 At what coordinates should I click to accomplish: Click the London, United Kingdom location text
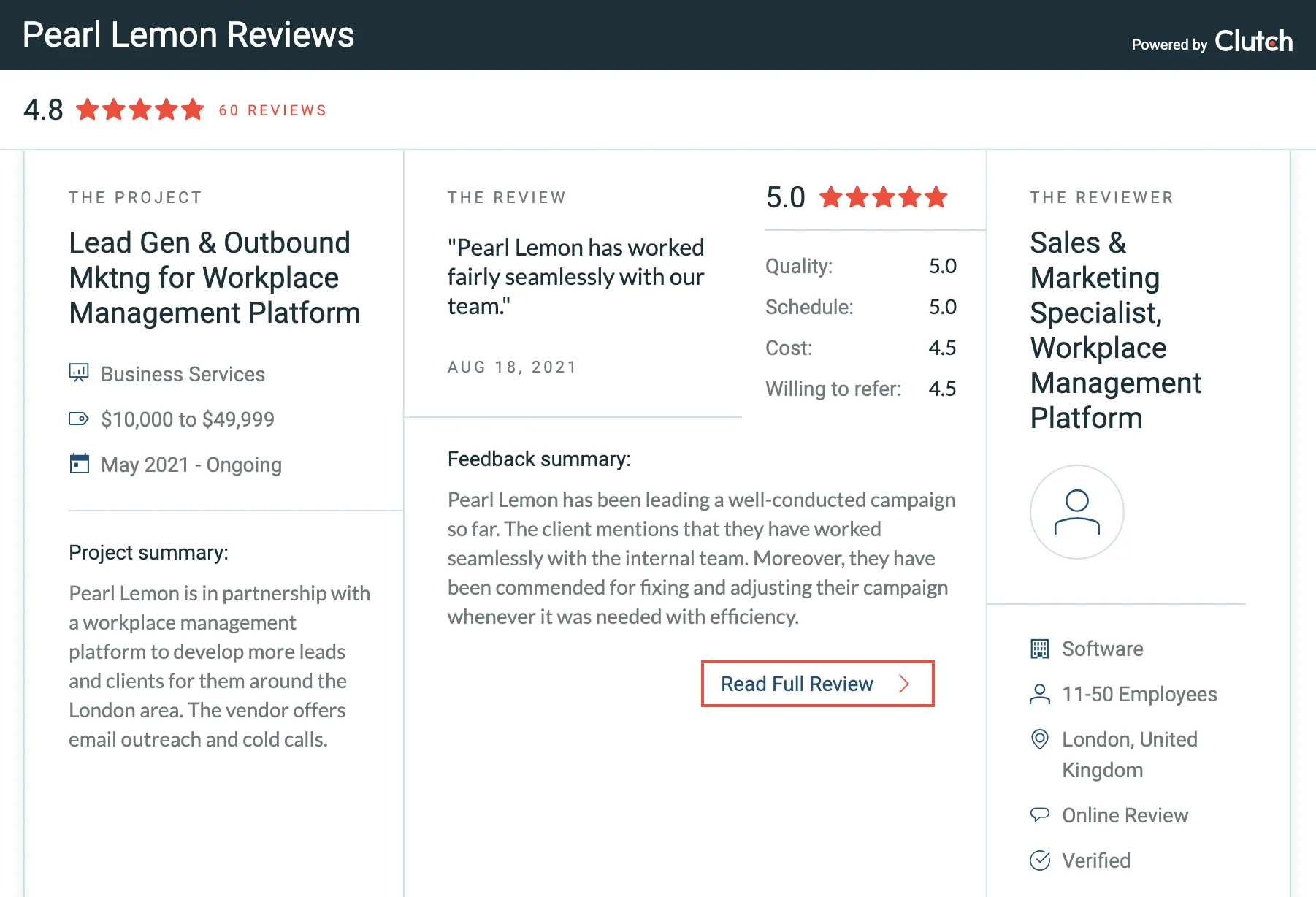(x=1130, y=755)
